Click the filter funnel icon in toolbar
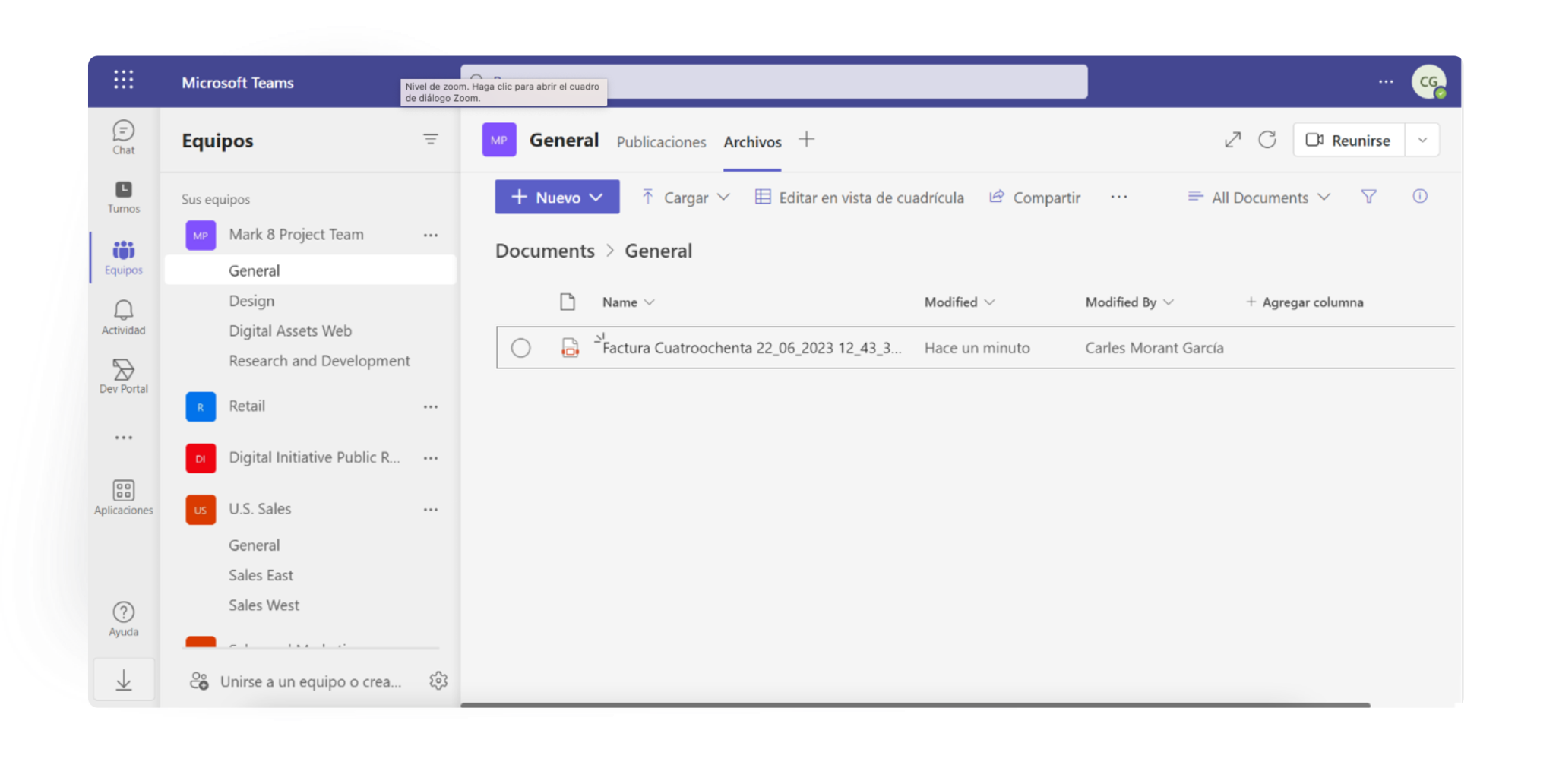 [1368, 197]
